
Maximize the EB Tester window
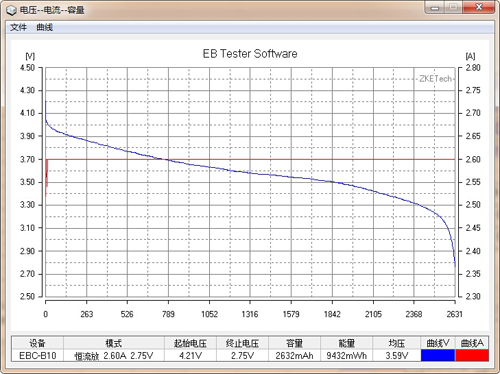click(x=453, y=7)
